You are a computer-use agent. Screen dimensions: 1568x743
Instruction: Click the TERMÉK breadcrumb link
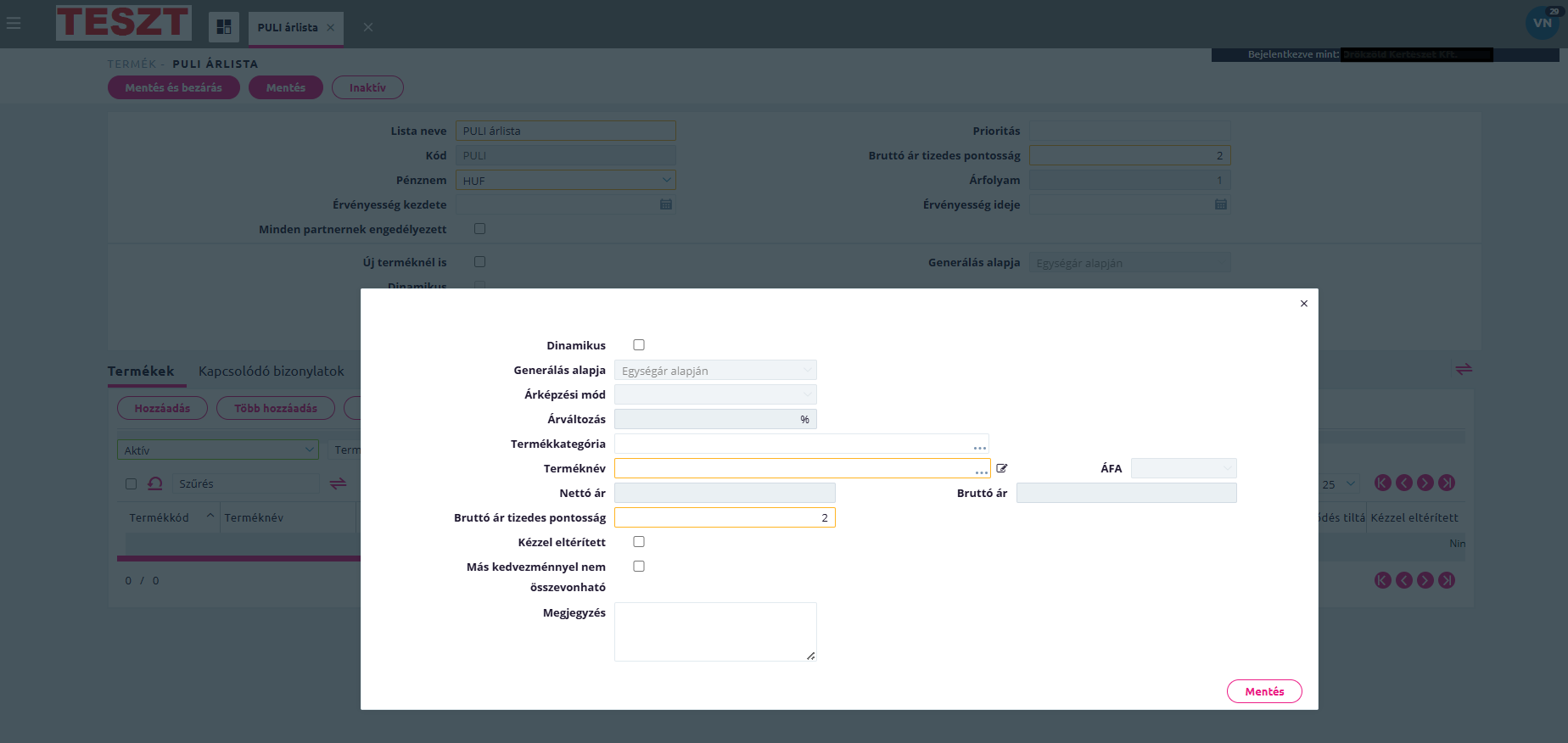coord(132,64)
